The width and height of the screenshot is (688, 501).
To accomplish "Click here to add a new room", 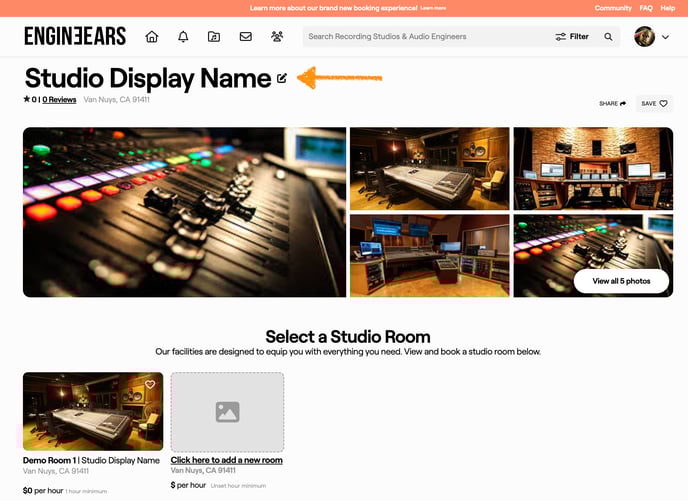I will click(x=226, y=460).
